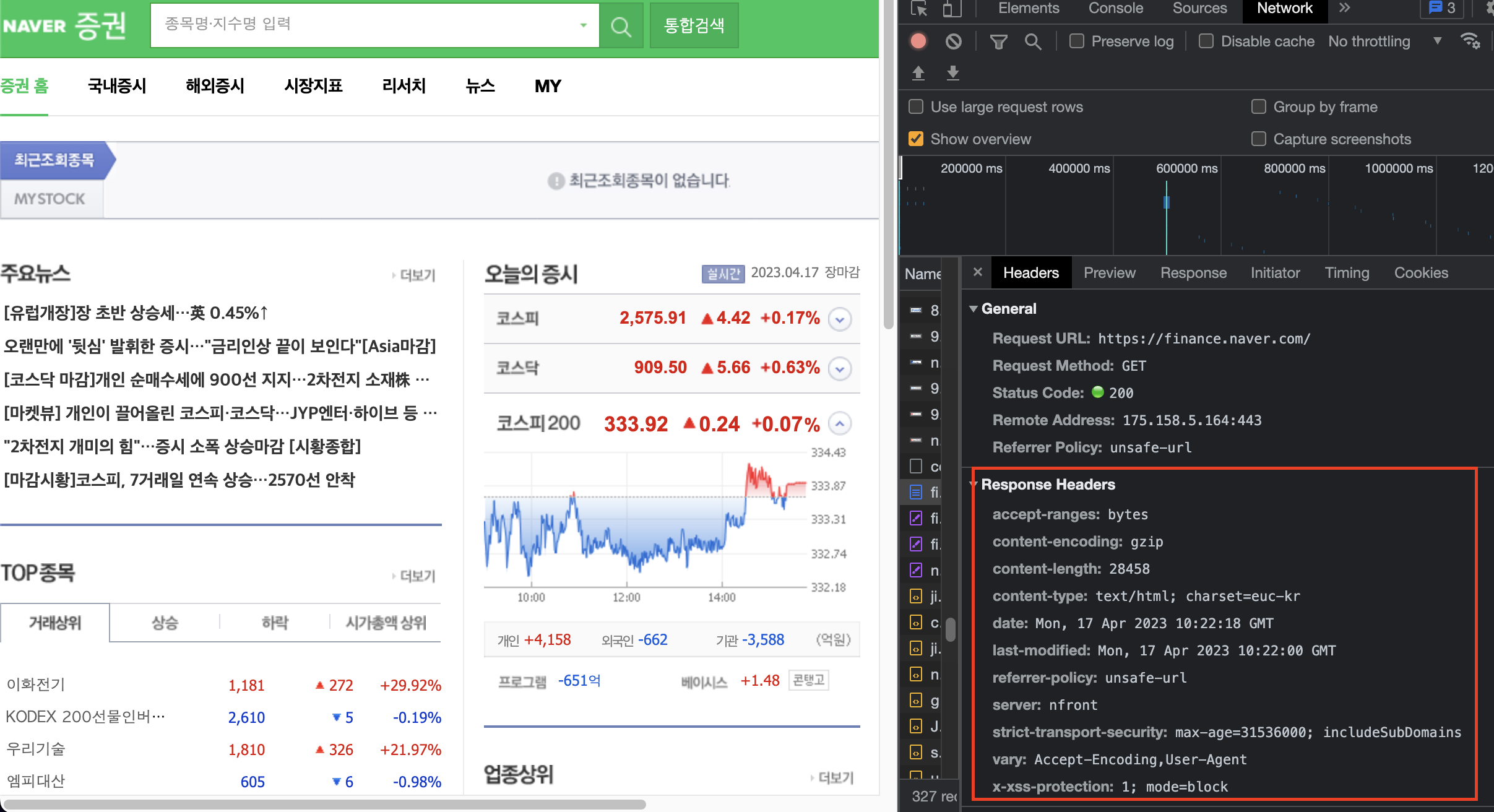
Task: Click the green search magnifier button
Action: pos(621,25)
